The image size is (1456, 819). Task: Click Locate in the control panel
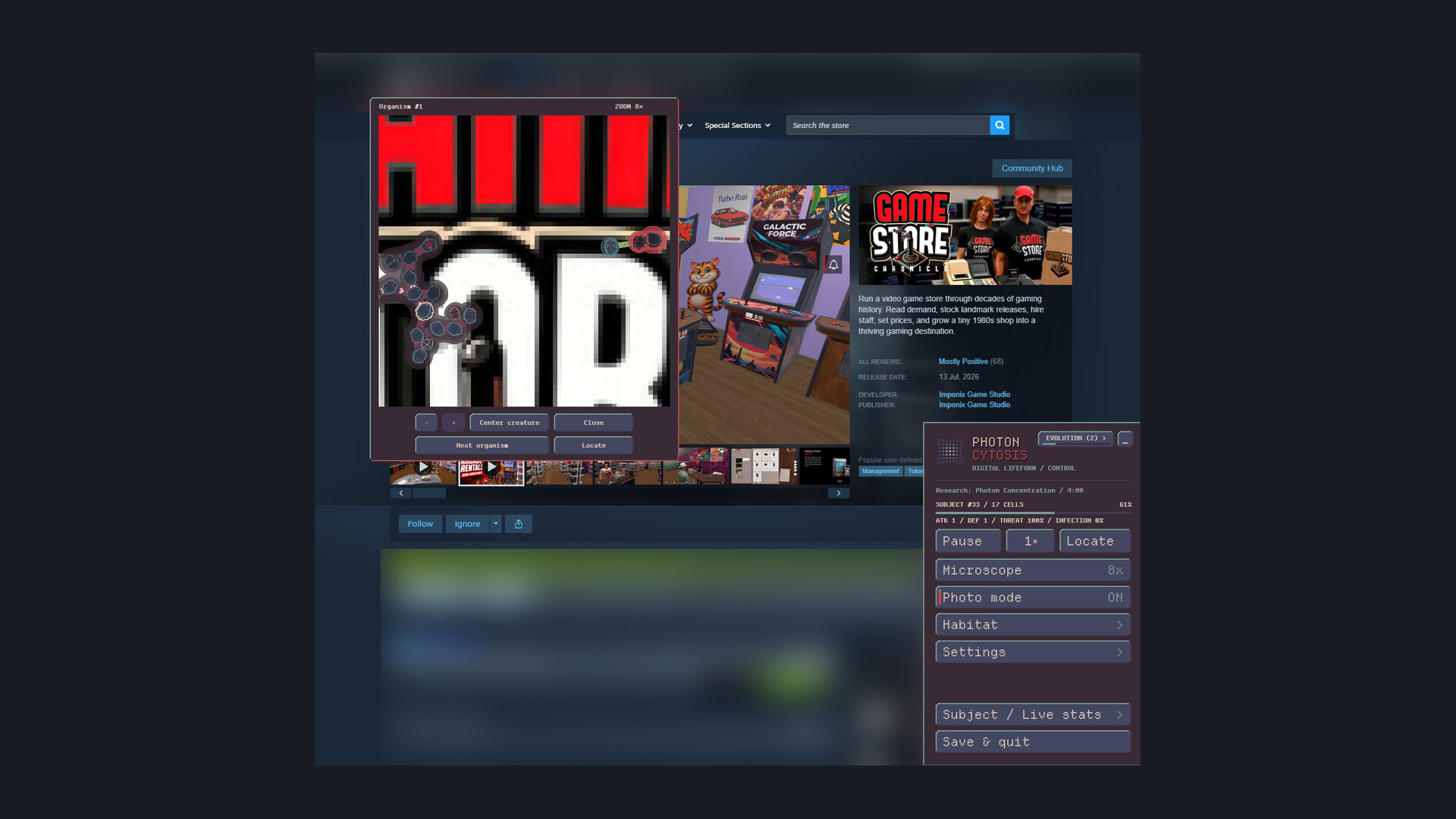[x=1094, y=541]
